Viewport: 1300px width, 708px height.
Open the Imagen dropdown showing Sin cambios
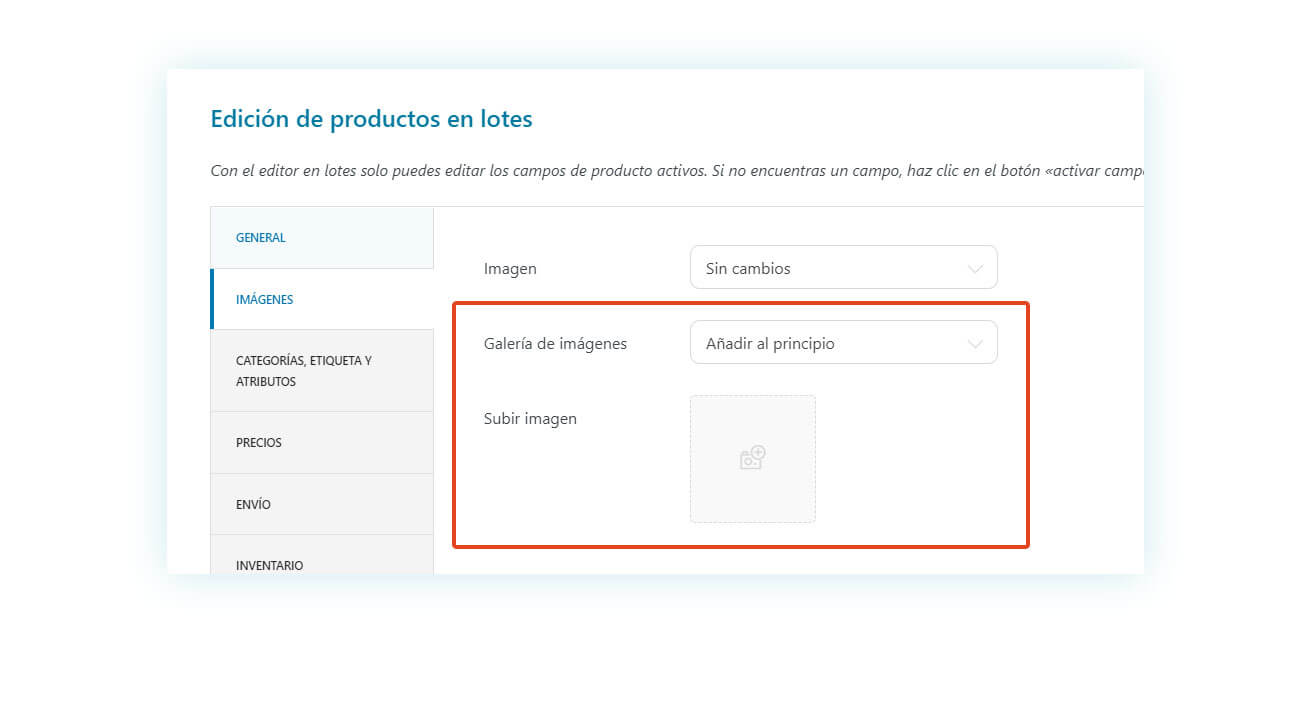click(843, 267)
